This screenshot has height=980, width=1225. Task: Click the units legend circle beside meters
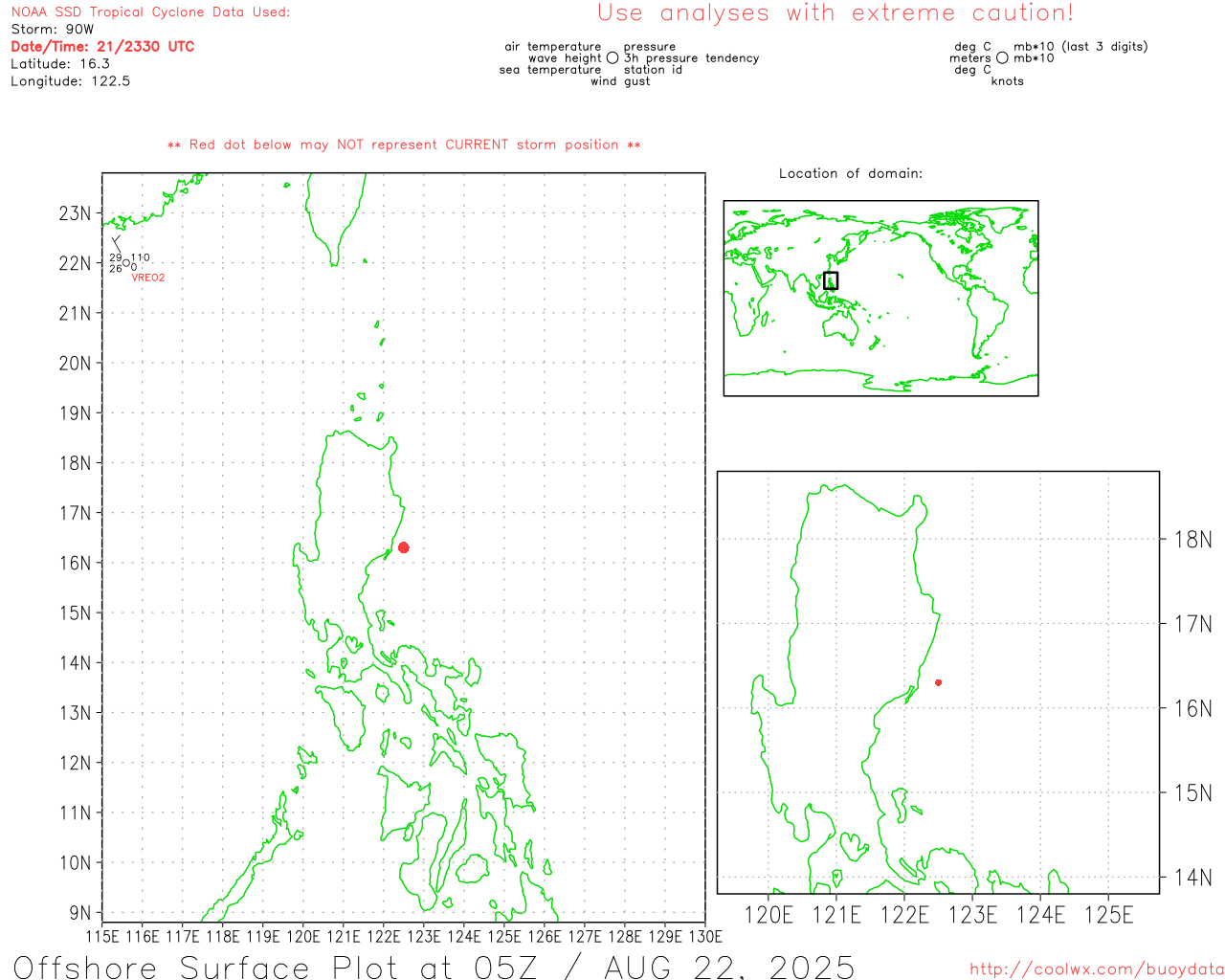[1002, 58]
